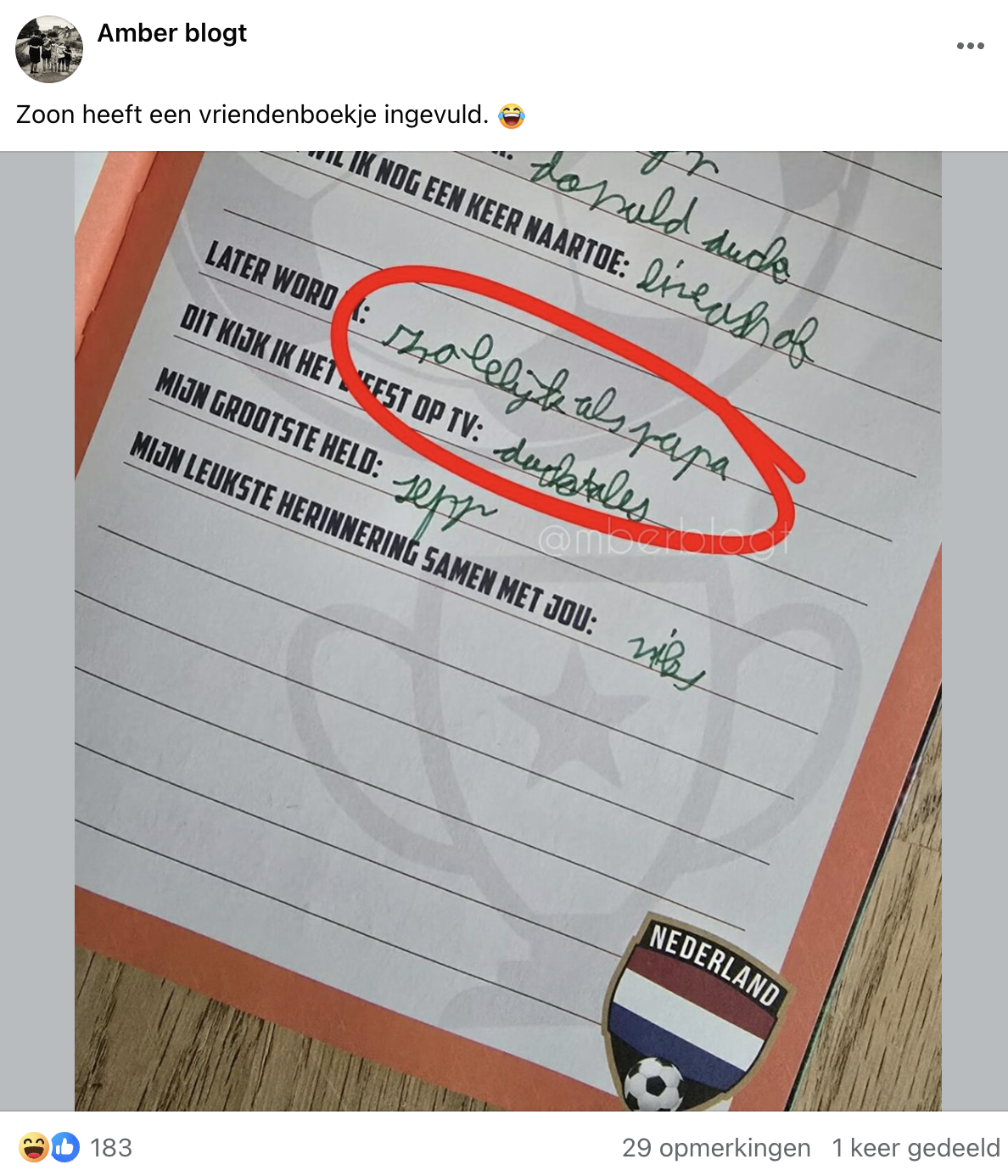Open the three-dot post options menu

(x=970, y=46)
